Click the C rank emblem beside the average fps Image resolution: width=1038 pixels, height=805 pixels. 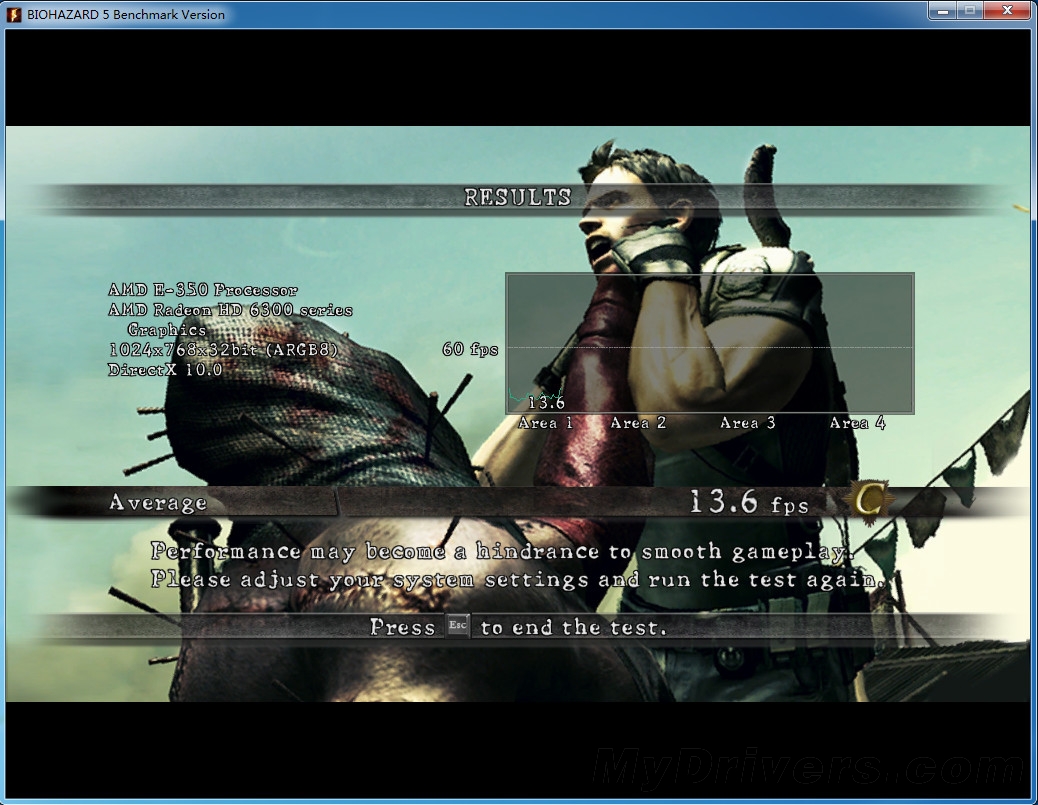pos(868,502)
